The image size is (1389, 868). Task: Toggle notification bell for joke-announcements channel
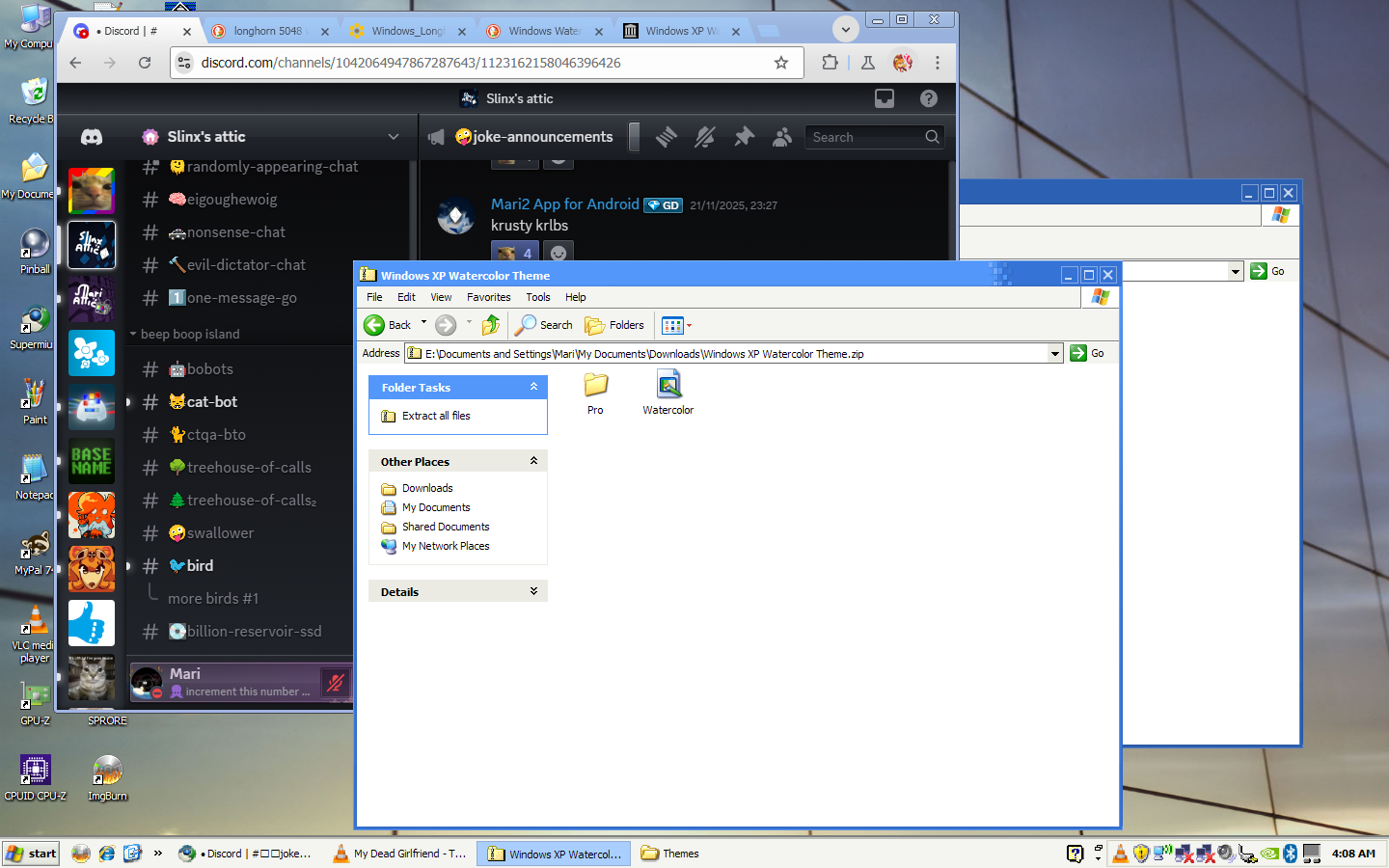point(705,137)
